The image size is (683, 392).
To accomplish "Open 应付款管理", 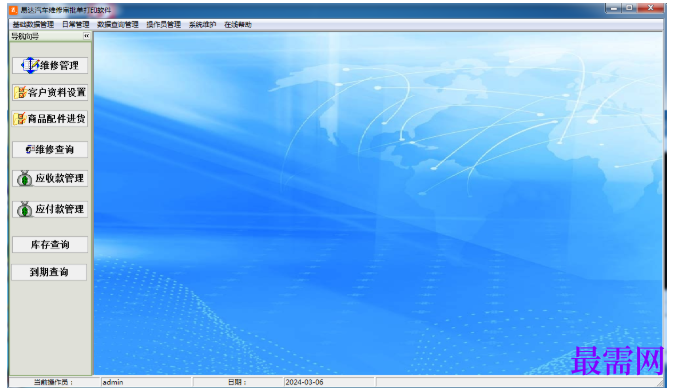I will [x=50, y=209].
